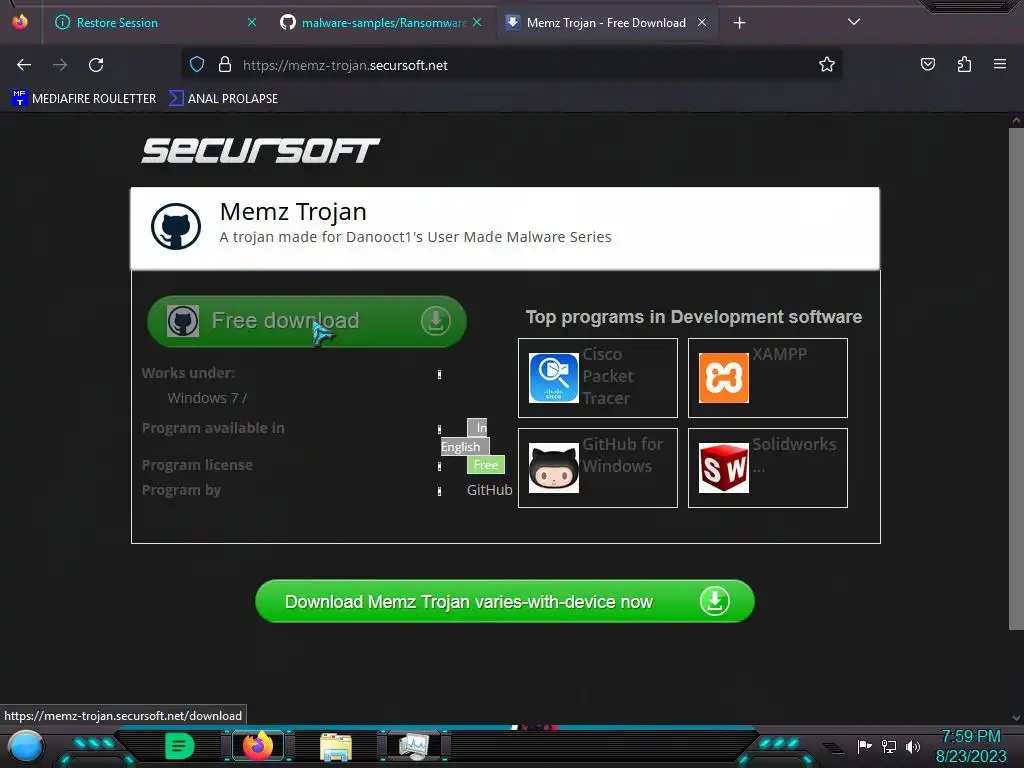Screen dimensions: 1024x768
Task: Expand the list all tabs chevron
Action: coord(854,22)
